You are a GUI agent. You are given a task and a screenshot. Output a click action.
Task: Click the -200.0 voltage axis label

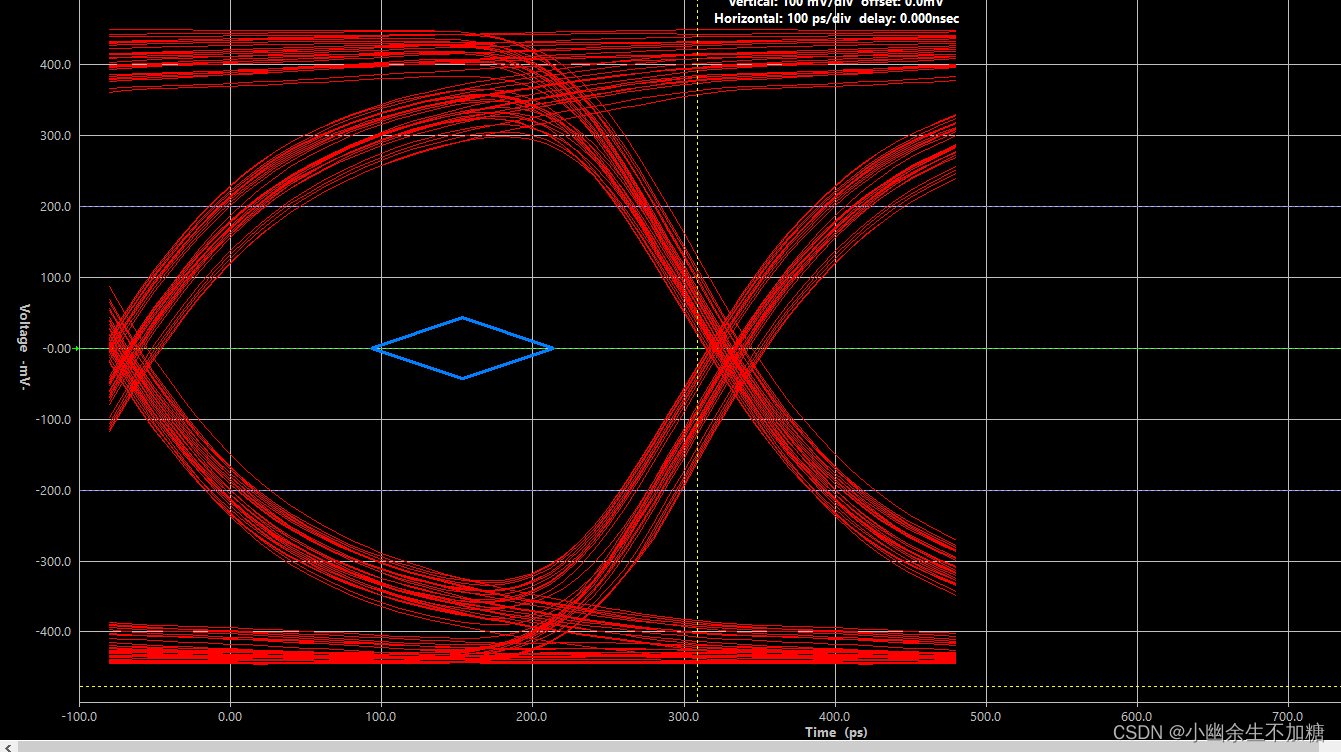[55, 491]
